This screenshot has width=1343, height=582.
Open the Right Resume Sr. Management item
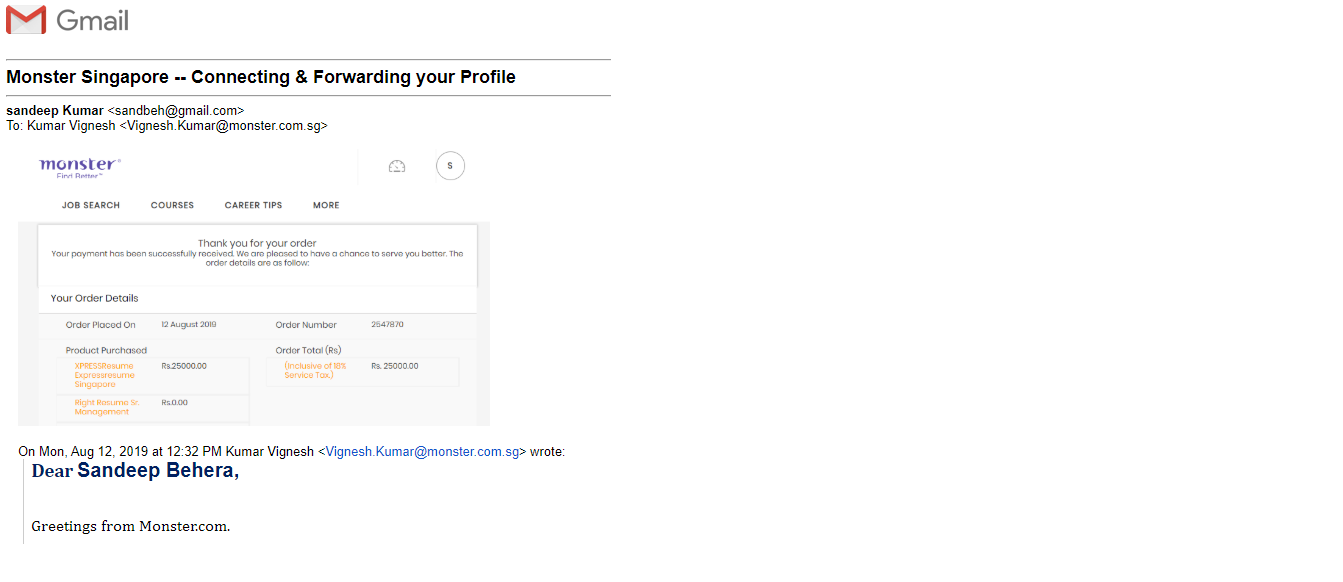[x=107, y=407]
